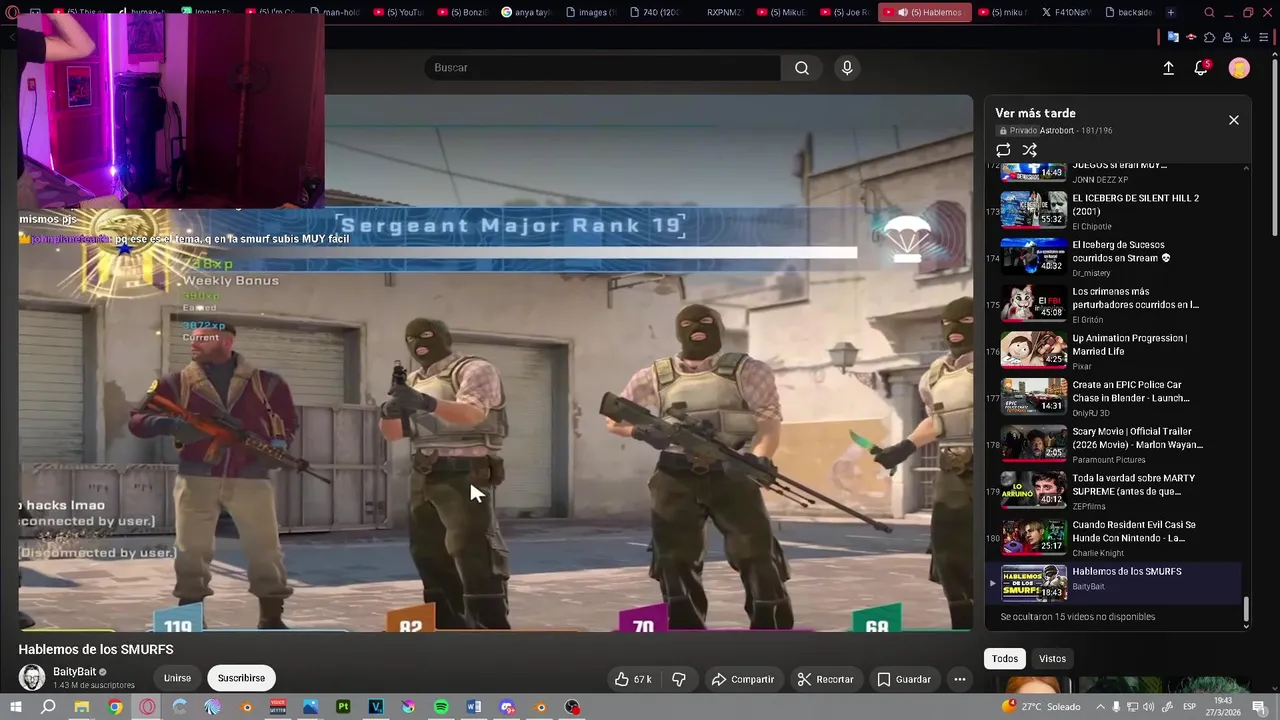Click the Suscribirse button
Screen dimensions: 1280x720
(241, 678)
